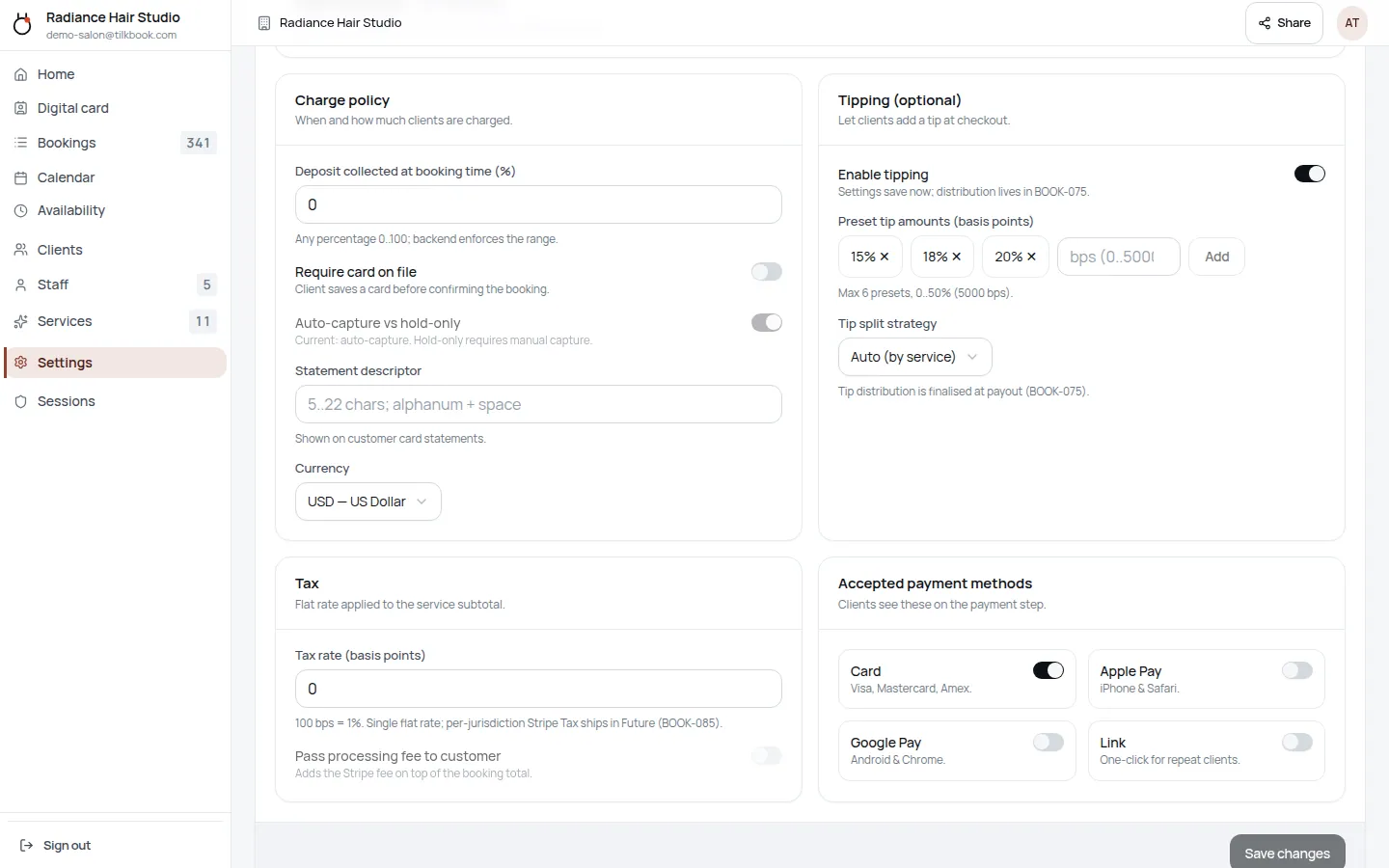Click the demo-salon@tilkbook.com email text

(111, 35)
